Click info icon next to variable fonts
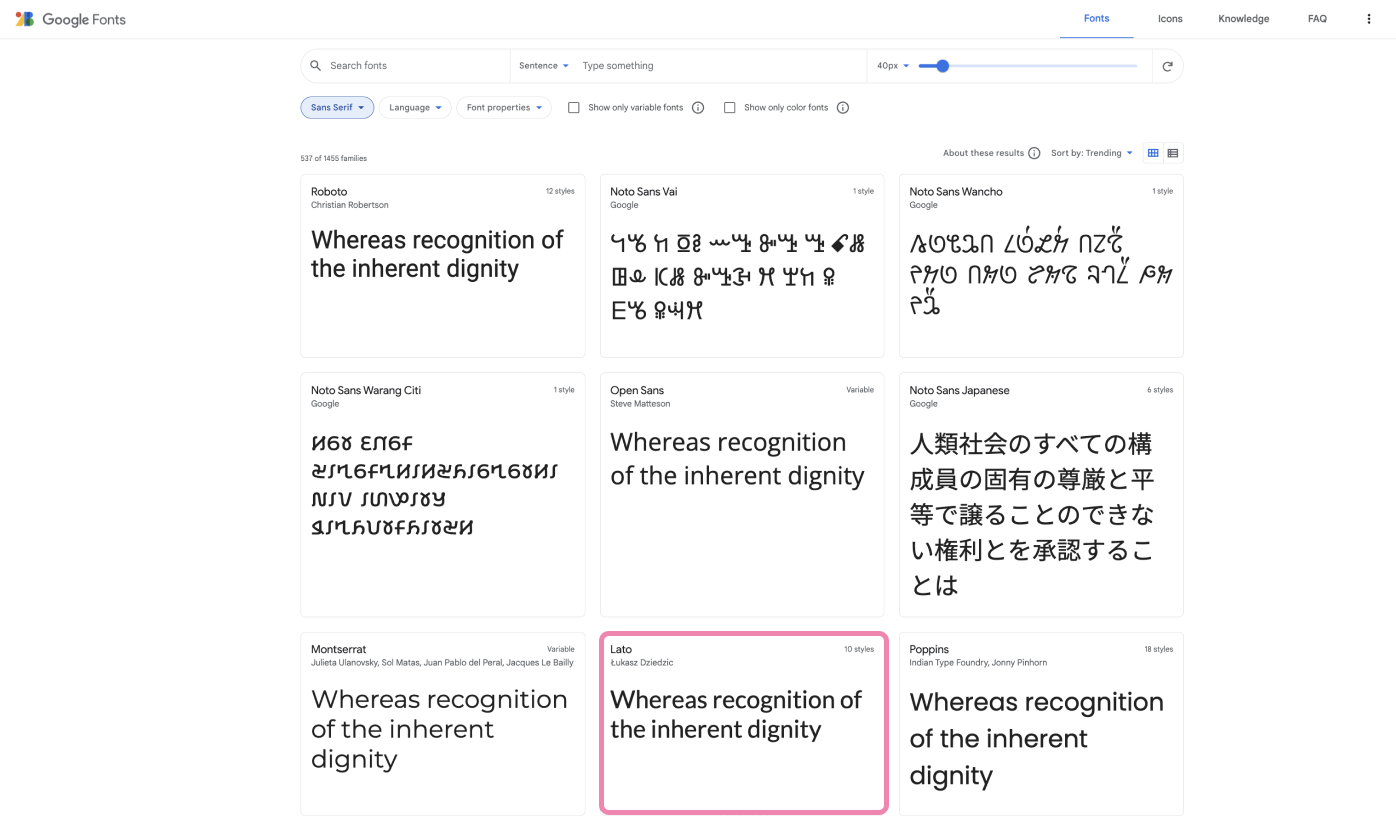Image resolution: width=1396 pixels, height=827 pixels. pos(698,108)
